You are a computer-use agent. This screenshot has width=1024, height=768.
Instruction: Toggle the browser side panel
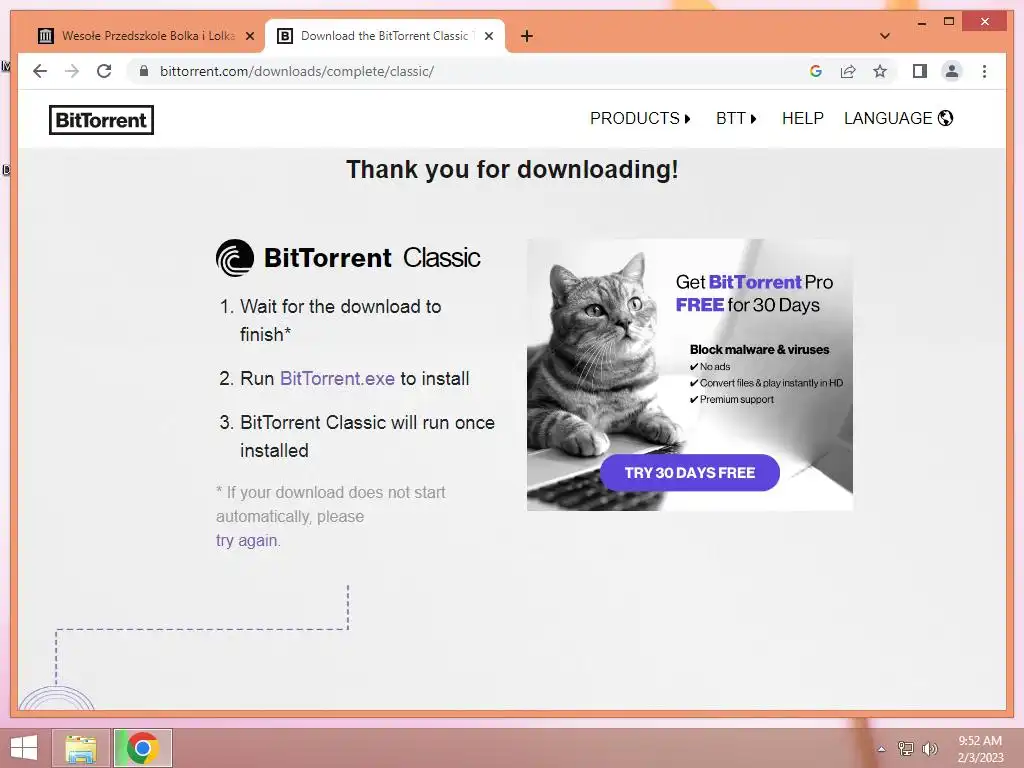[920, 71]
